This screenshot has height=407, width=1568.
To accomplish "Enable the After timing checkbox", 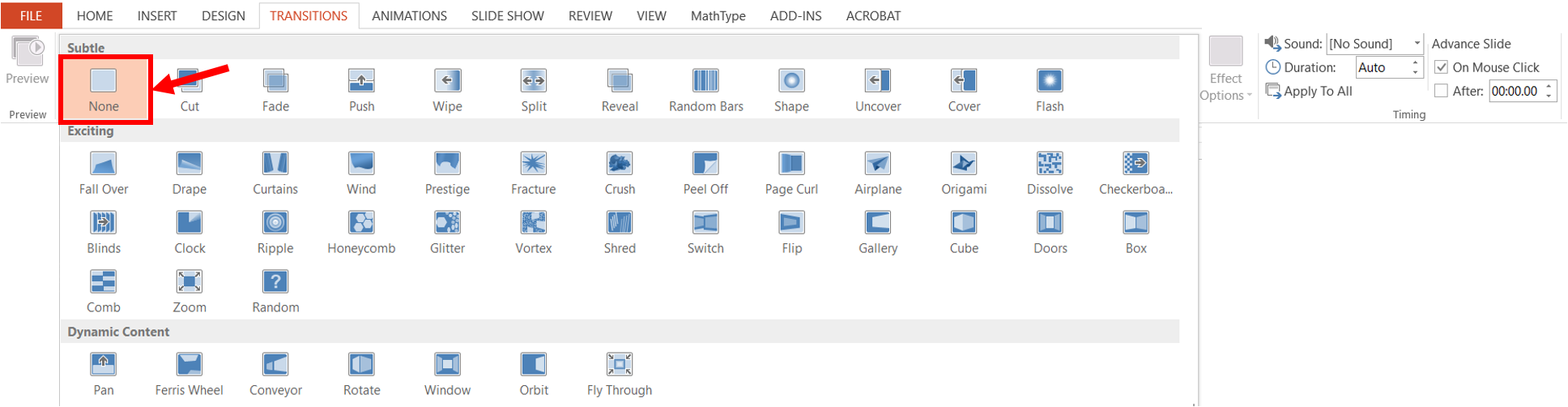I will 1441,91.
